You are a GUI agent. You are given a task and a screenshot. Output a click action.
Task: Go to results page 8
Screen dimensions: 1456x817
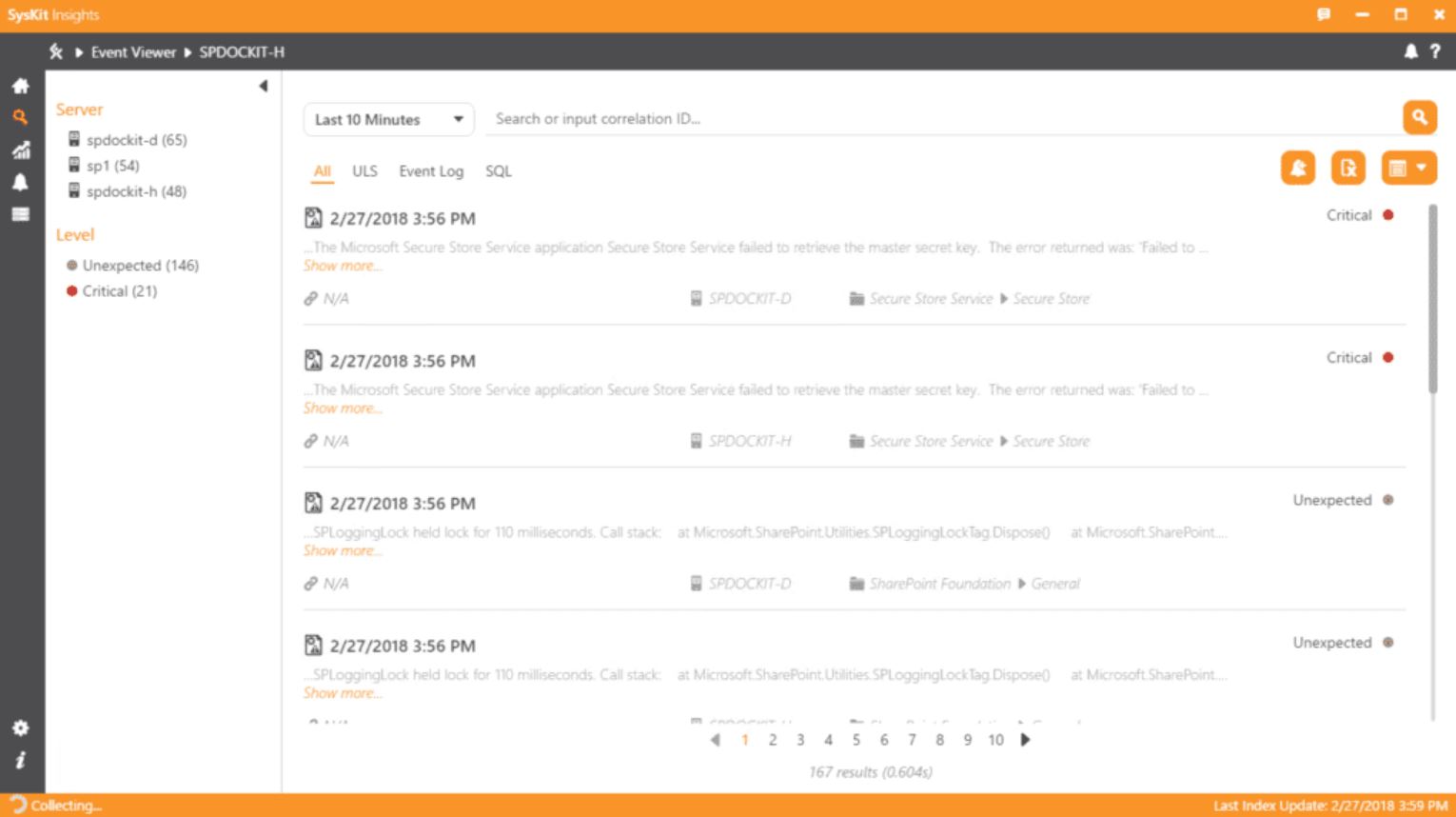pos(939,740)
